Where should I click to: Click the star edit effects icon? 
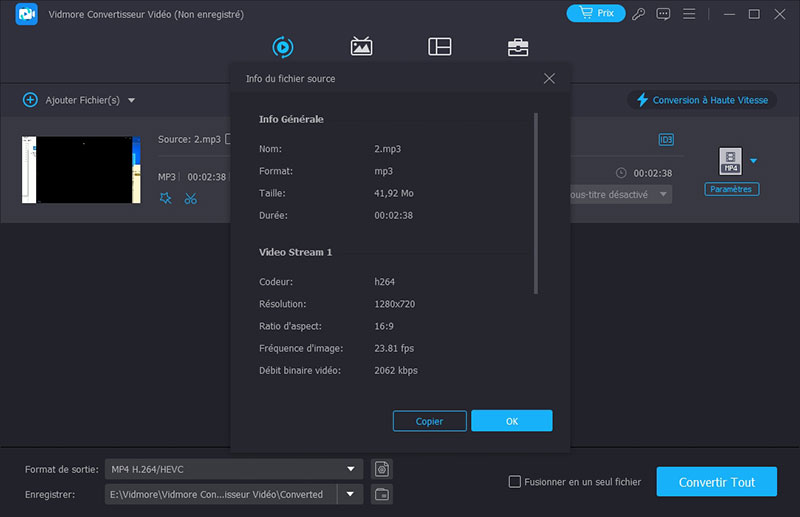(x=166, y=198)
